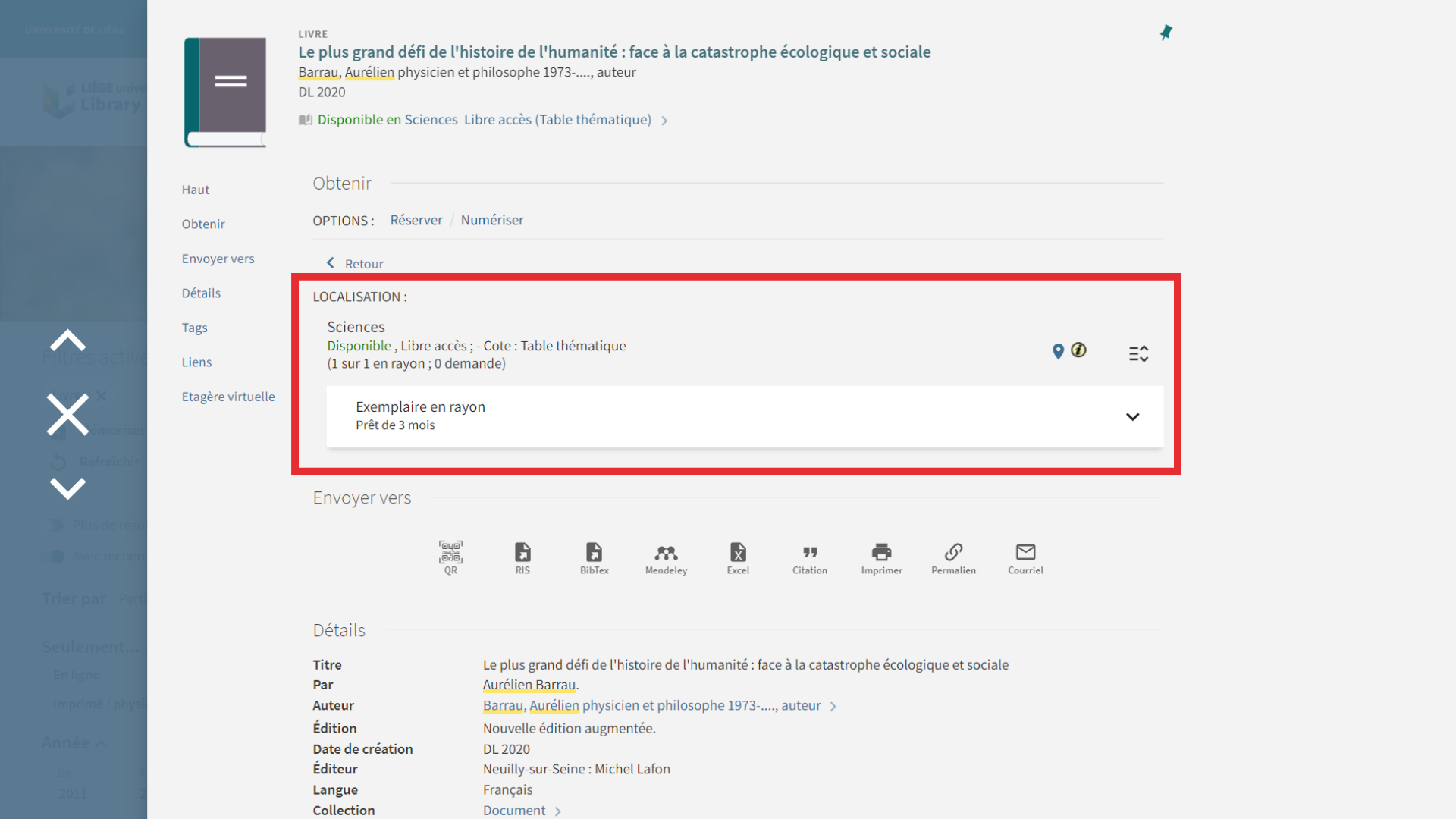
Task: Export the record to Excel
Action: pyautogui.click(x=738, y=558)
